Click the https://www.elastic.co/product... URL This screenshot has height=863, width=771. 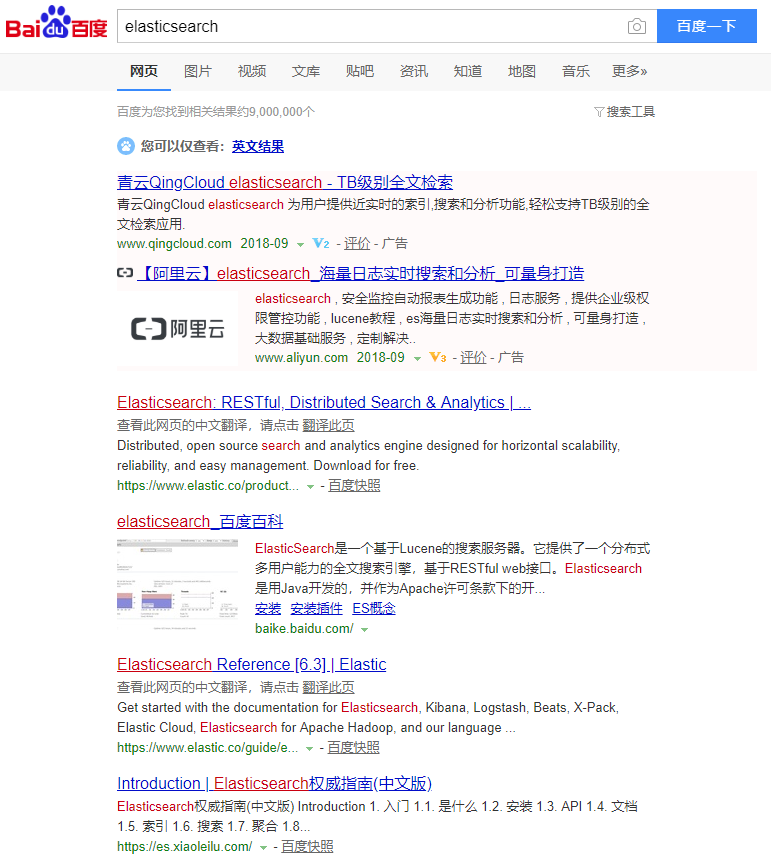[208, 485]
